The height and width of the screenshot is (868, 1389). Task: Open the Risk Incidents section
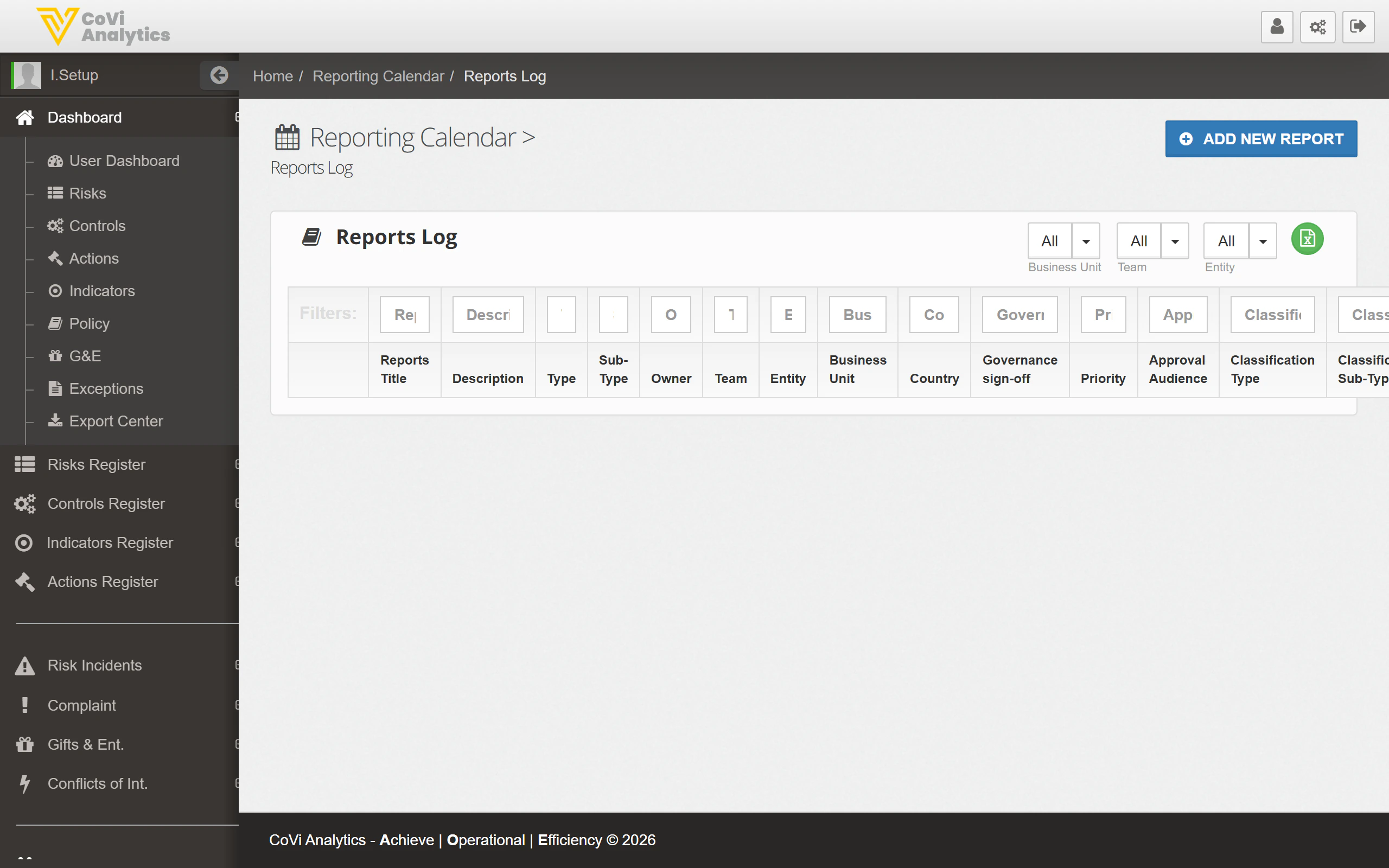tap(94, 665)
